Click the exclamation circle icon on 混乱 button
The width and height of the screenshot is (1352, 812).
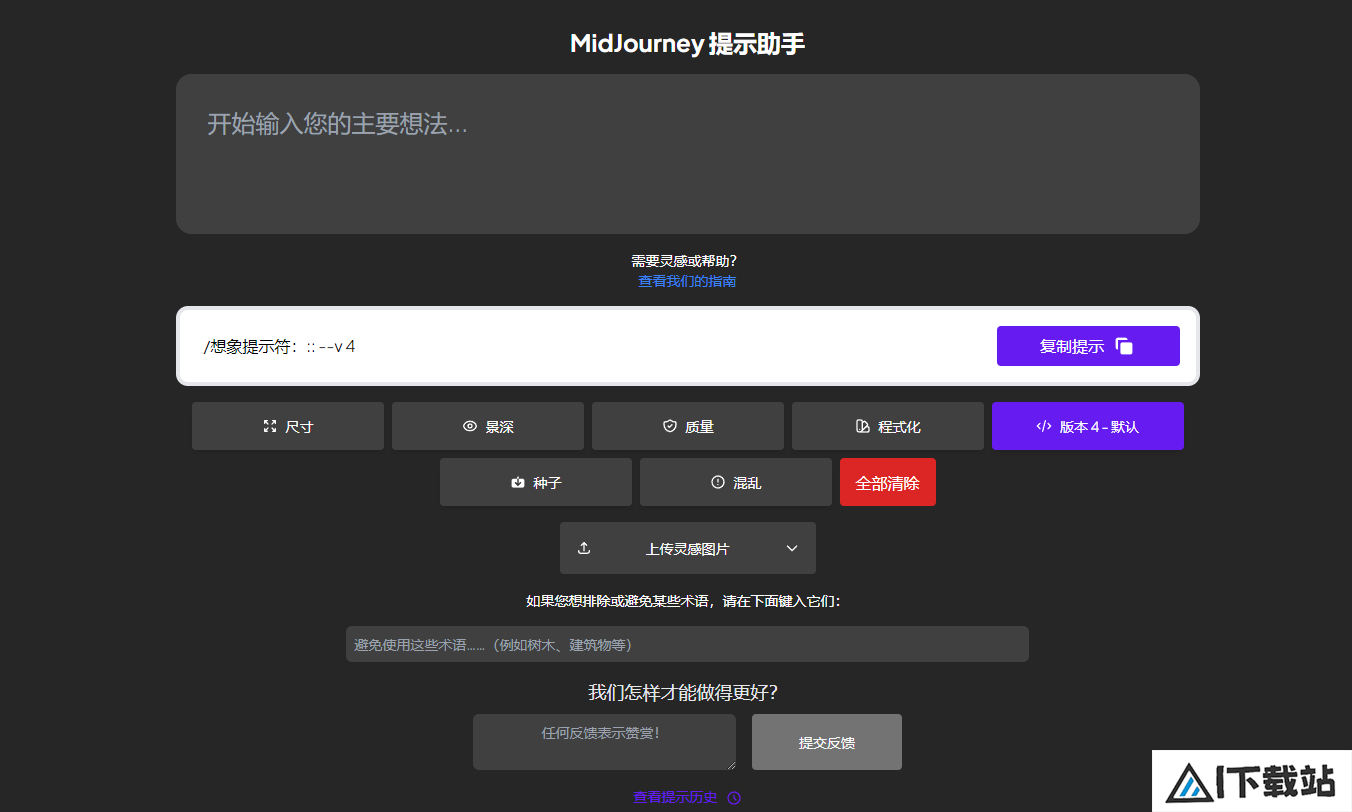click(718, 482)
